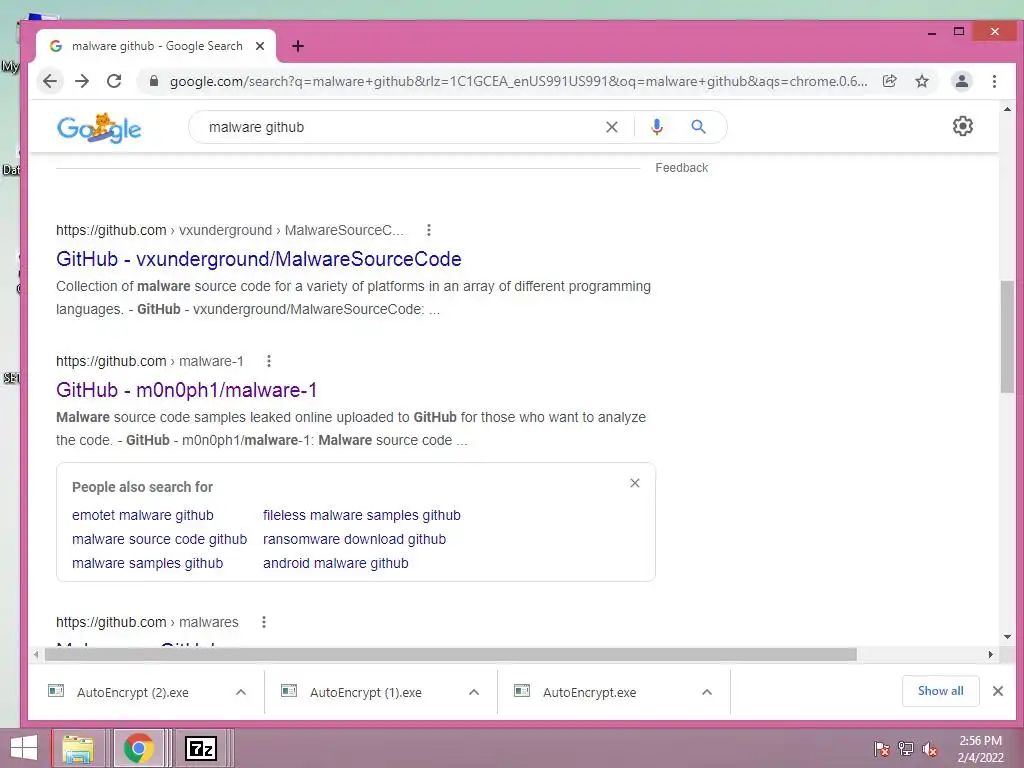Go forward one page in Chrome
Screen dimensions: 1024x768
[x=82, y=81]
